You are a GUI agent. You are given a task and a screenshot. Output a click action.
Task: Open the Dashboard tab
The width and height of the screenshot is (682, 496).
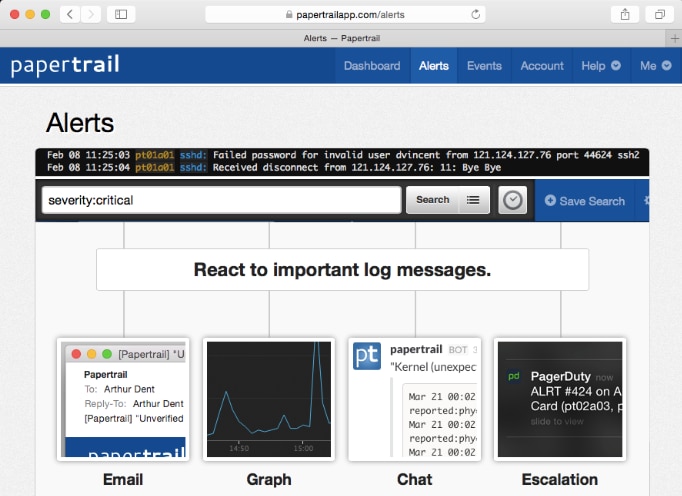point(372,66)
